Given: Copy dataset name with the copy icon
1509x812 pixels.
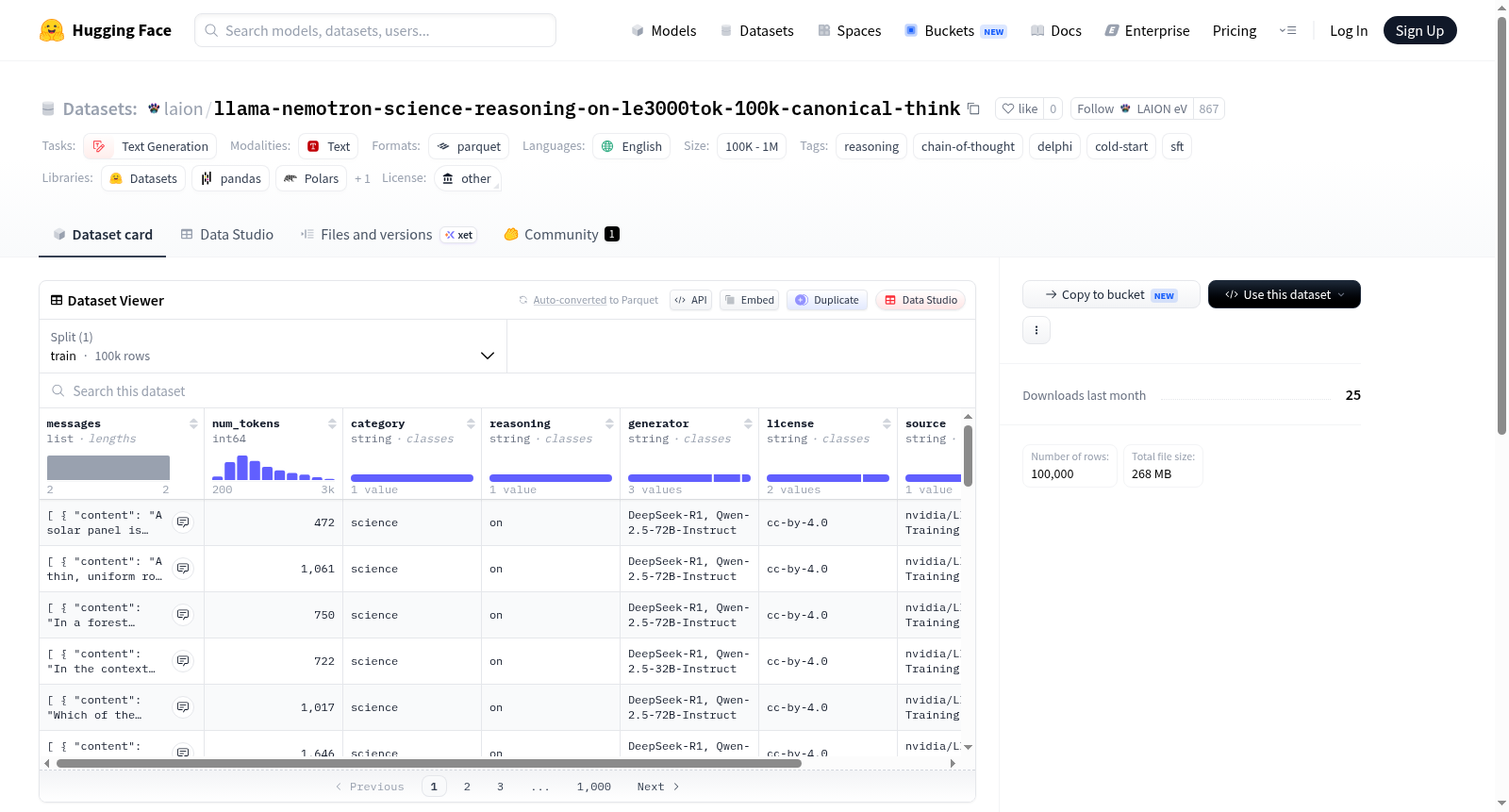Looking at the screenshot, I should 973,108.
